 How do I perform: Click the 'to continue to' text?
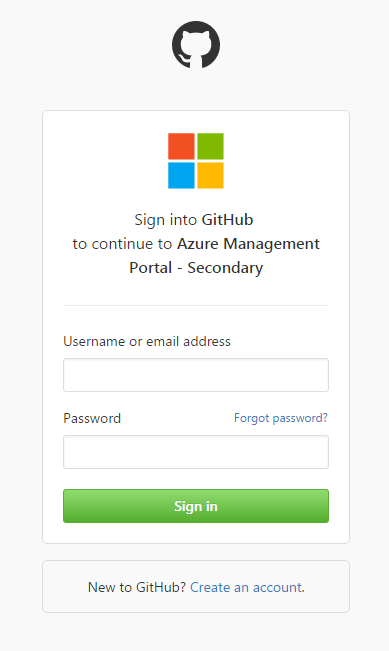click(122, 244)
